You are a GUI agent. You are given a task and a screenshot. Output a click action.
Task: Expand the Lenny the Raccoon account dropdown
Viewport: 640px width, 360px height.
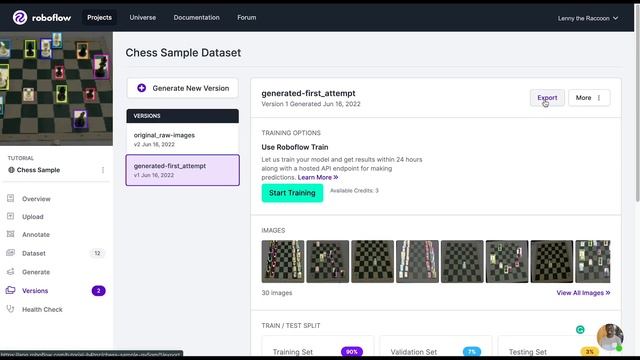point(588,18)
